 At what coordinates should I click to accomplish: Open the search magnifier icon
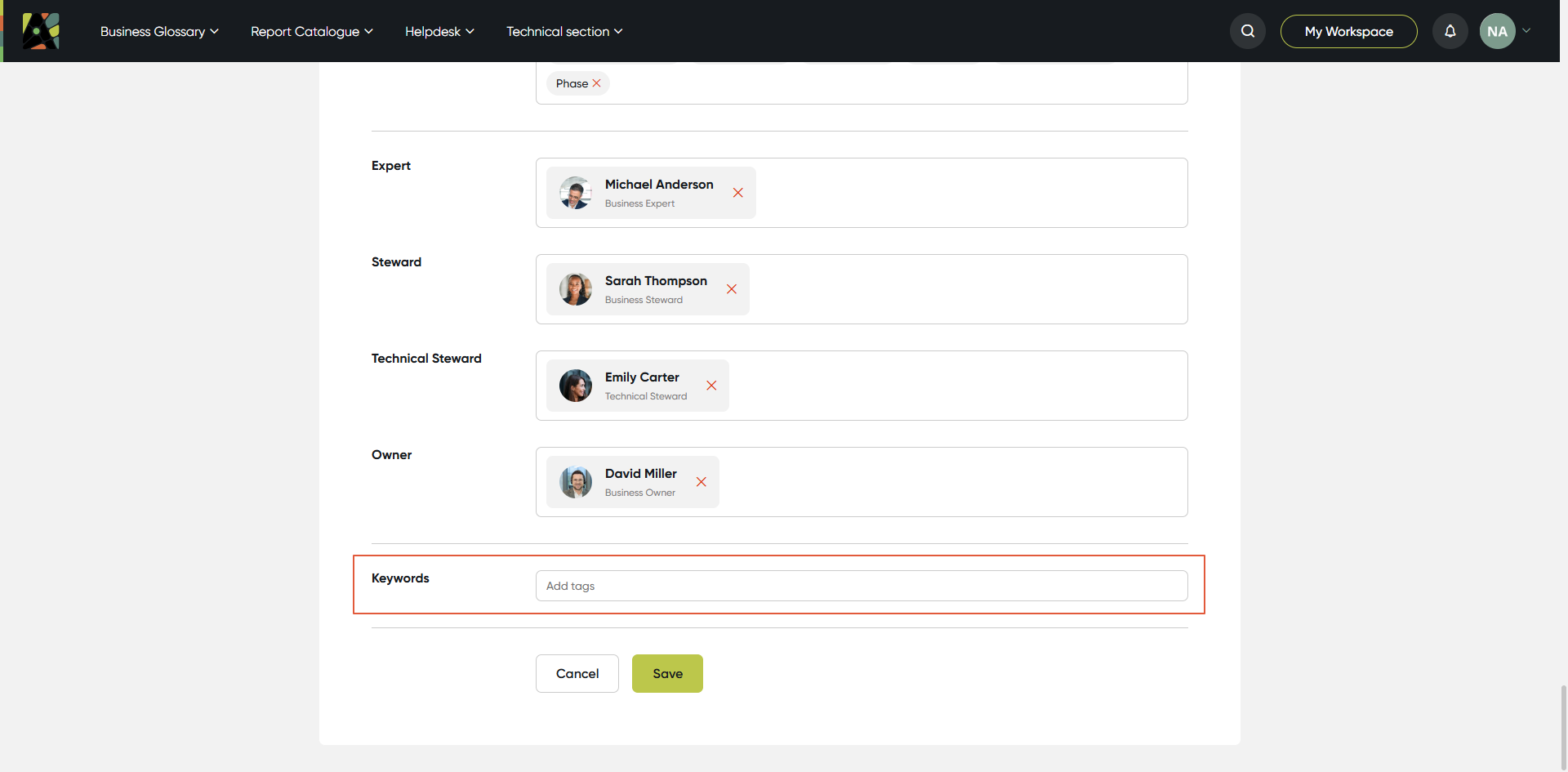click(1247, 31)
